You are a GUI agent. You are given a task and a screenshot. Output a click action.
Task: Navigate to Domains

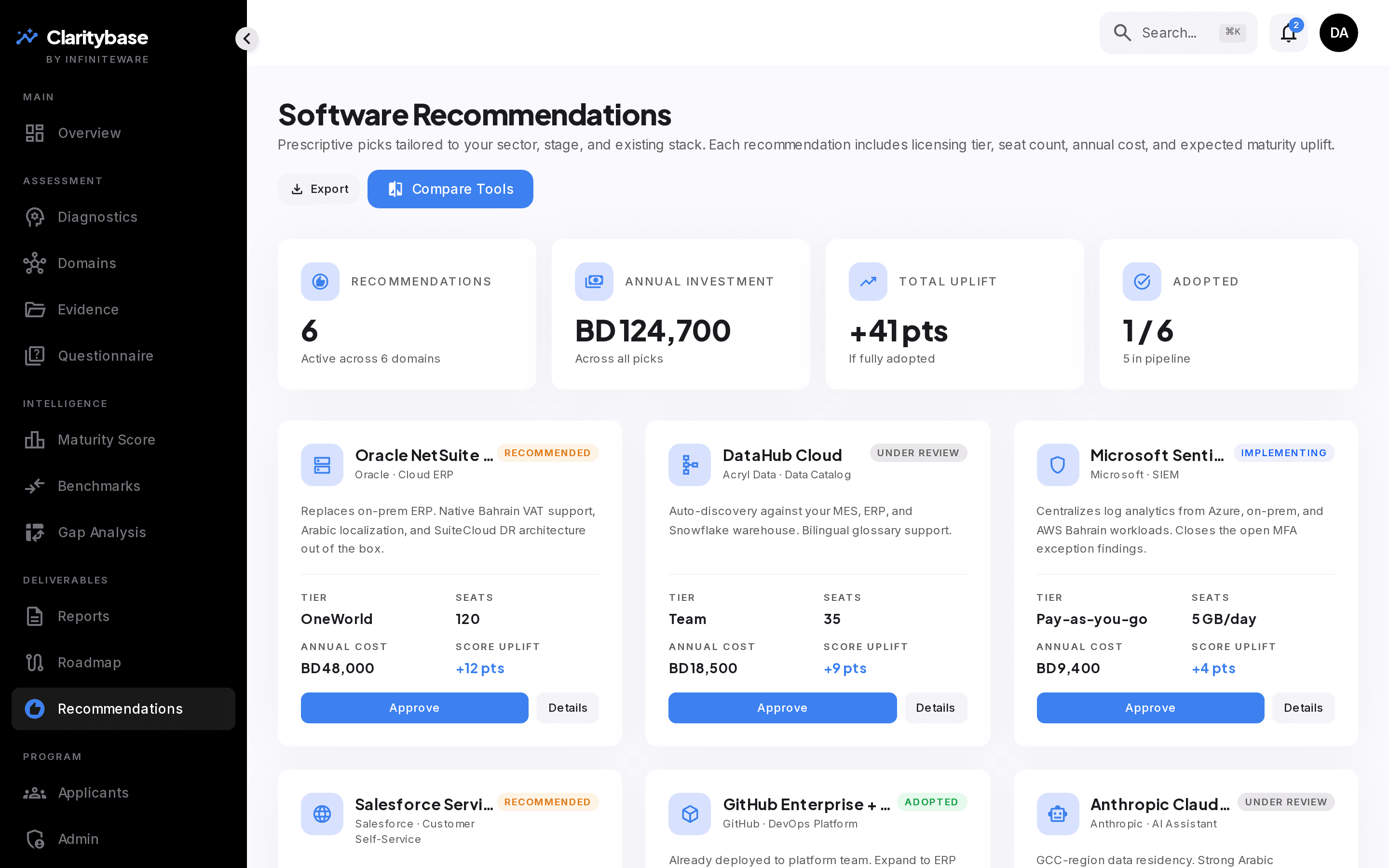click(123, 263)
